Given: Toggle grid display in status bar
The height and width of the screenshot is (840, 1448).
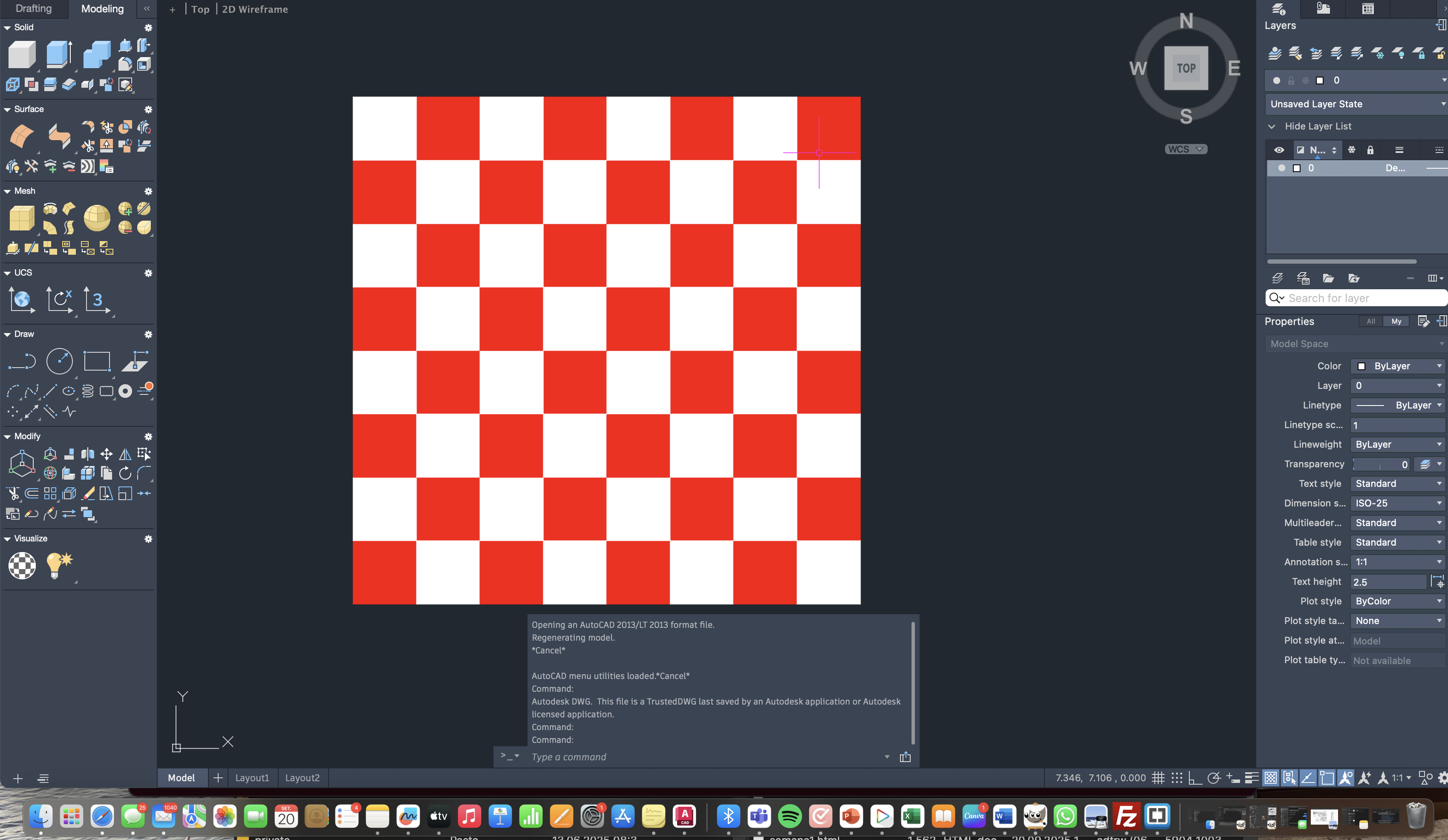Looking at the screenshot, I should click(x=1158, y=778).
